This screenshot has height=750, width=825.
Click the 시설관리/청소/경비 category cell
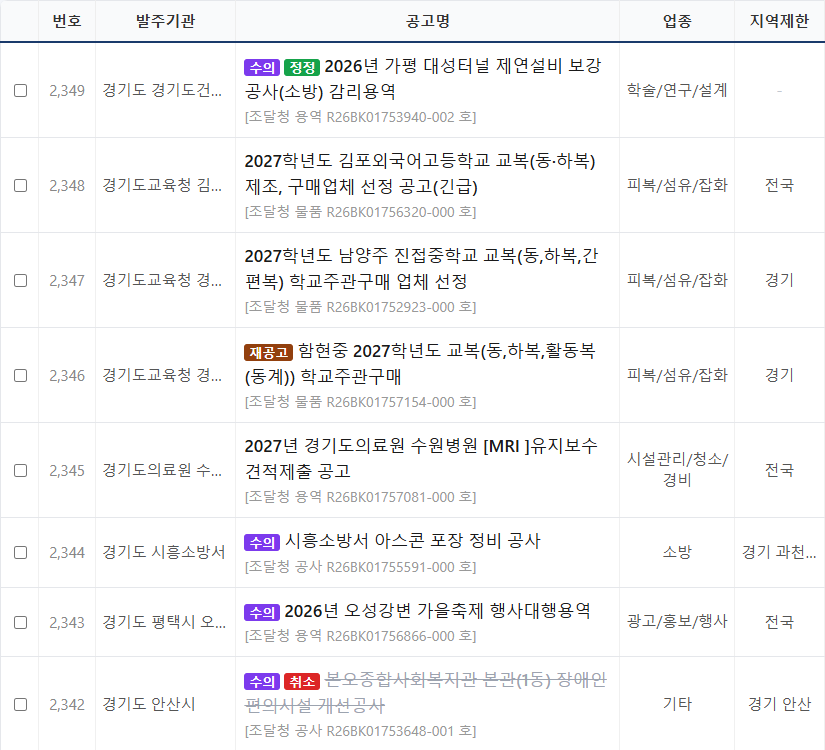tap(677, 469)
